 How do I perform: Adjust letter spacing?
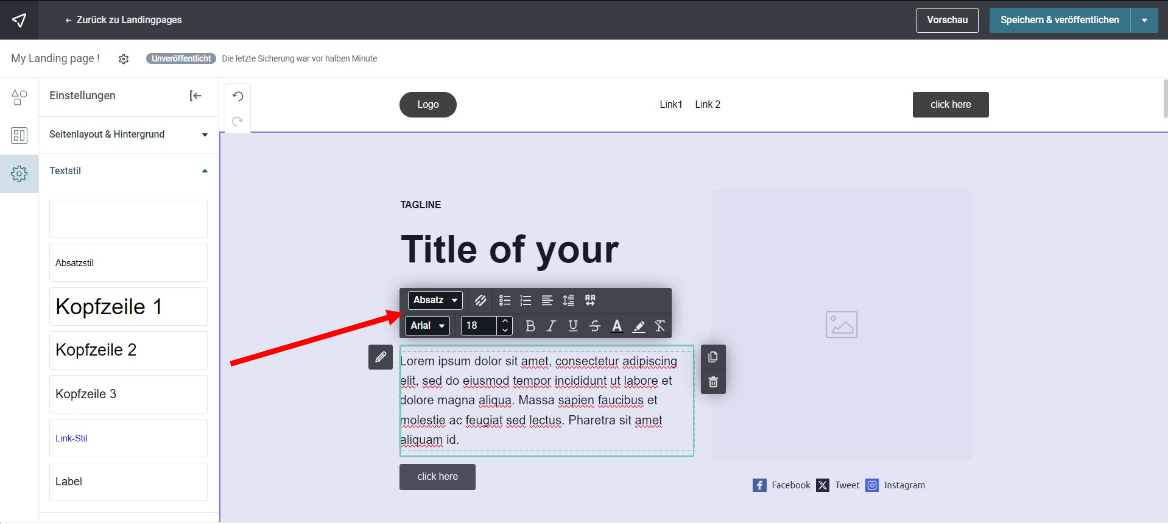pyautogui.click(x=590, y=300)
